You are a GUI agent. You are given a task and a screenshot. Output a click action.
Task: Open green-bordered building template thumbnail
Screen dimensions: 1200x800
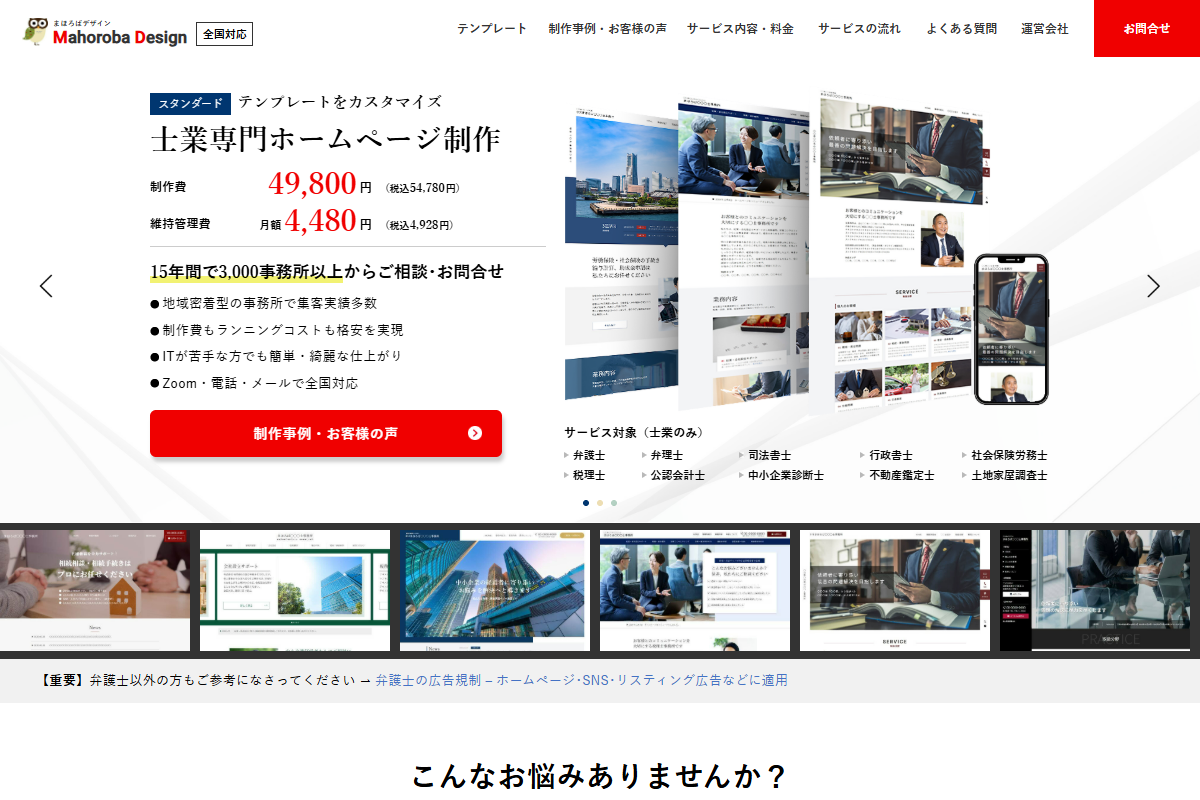coord(295,590)
